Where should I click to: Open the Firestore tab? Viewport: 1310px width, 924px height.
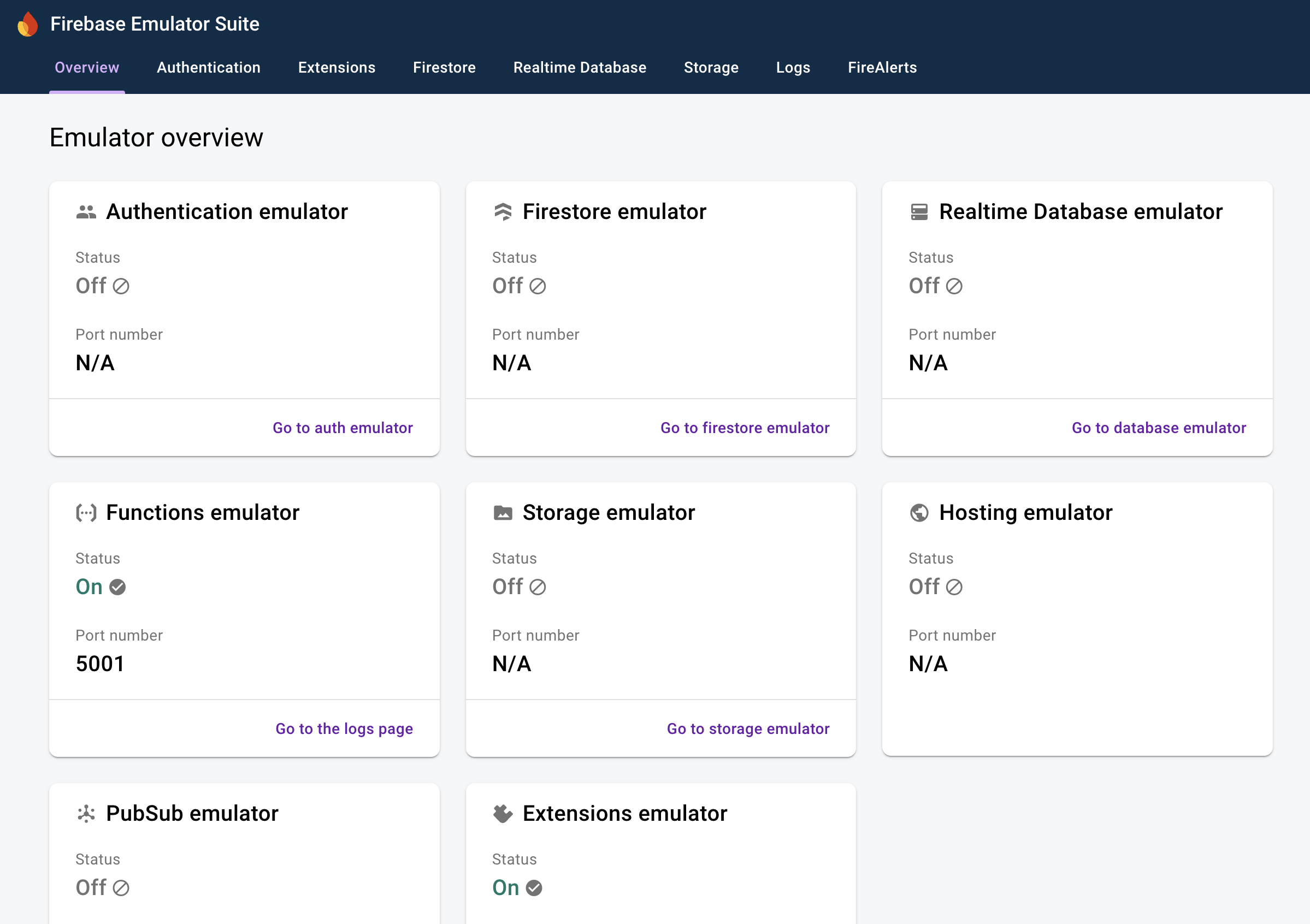[x=445, y=67]
